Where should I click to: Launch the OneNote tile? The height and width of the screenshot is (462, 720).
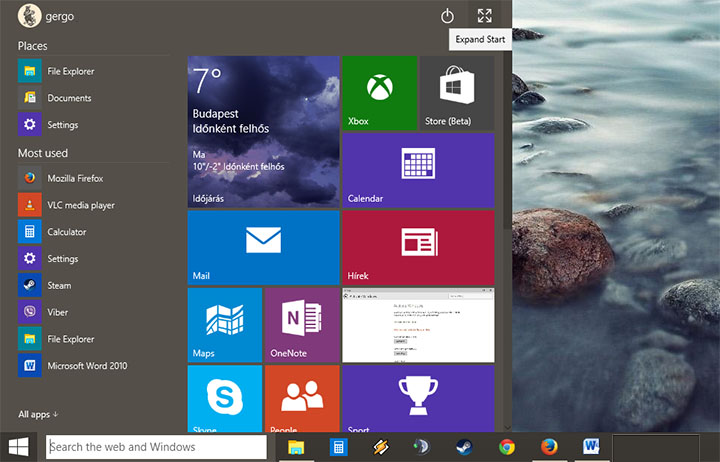pyautogui.click(x=302, y=324)
